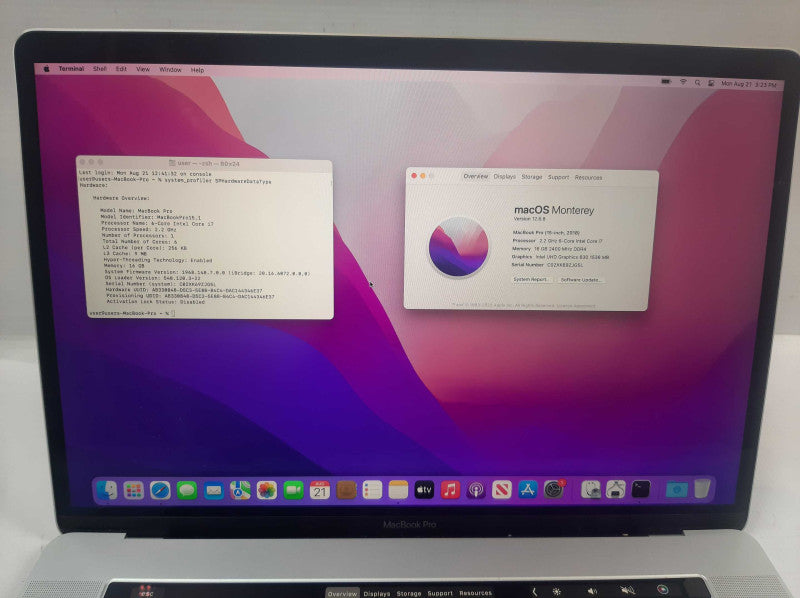Open System Preferences in Dock
Screen dimensions: 800x598
coord(554,490)
